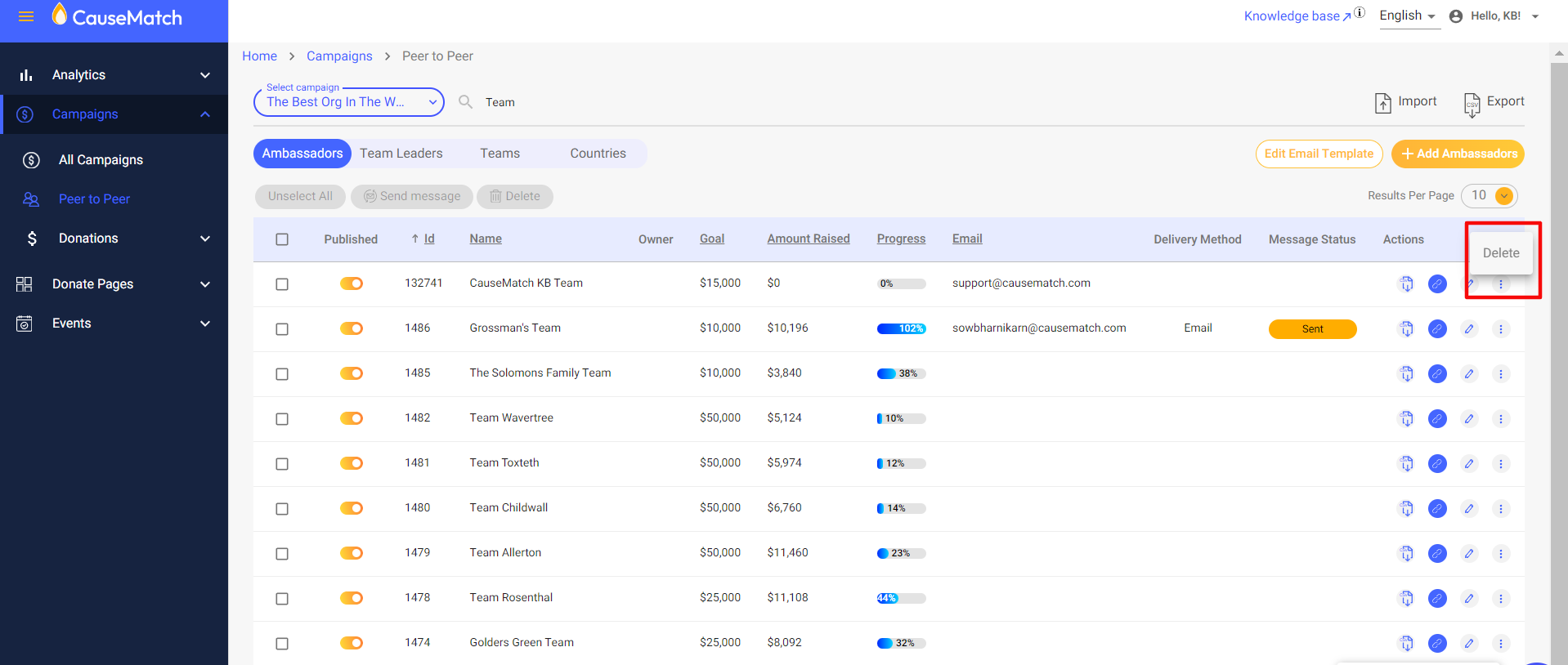Viewport: 1568px width, 665px height.
Task: Click the Import file icon
Action: coord(1382,102)
